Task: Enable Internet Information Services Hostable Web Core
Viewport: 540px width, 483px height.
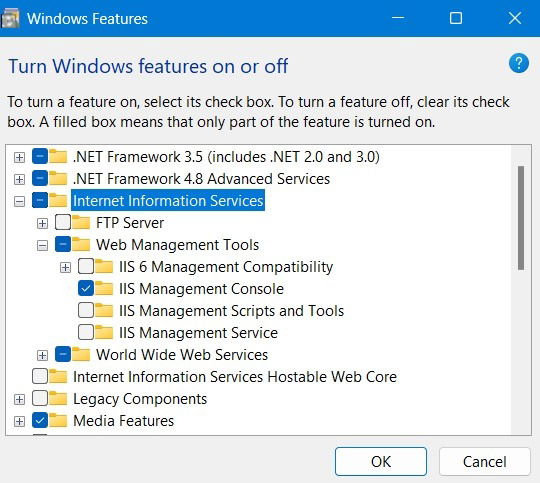Action: 40,376
